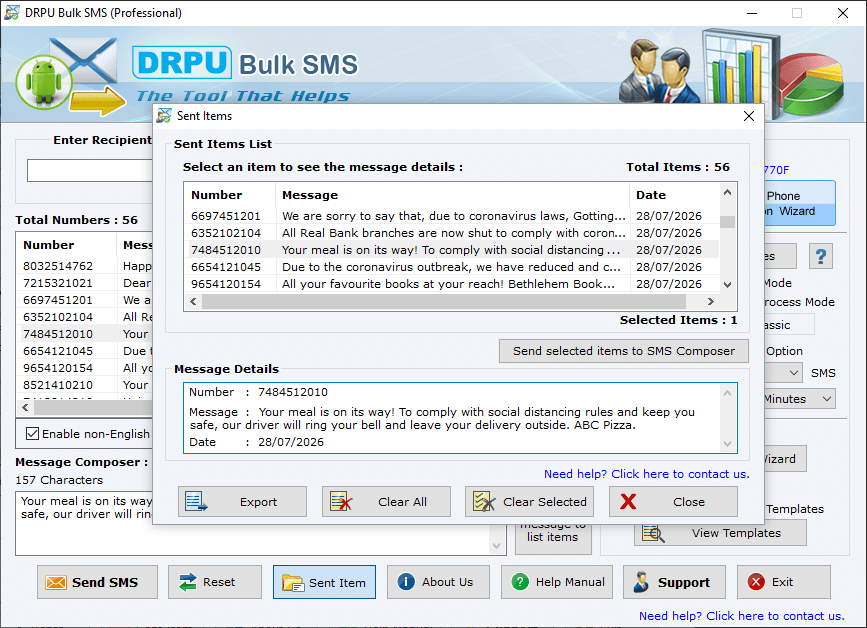
Task: Click the blue question mark help icon
Action: 821,256
